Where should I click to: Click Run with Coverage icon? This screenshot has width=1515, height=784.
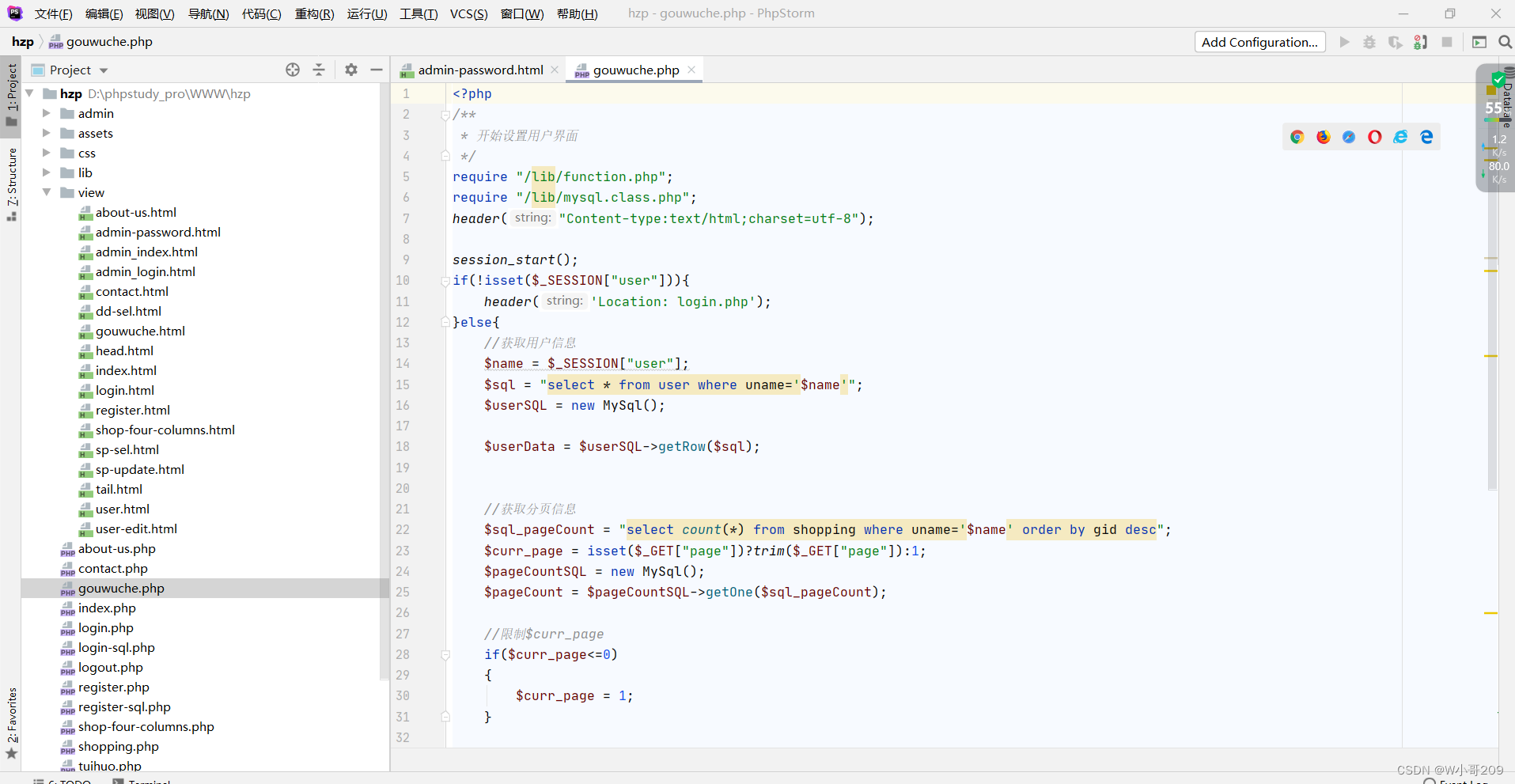1395,42
